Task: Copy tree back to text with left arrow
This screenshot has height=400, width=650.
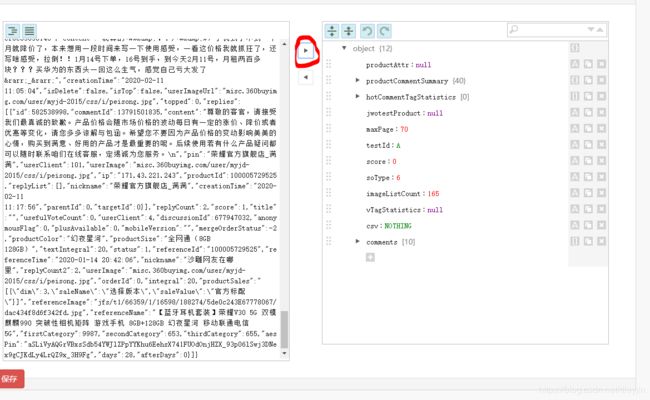Action: [x=306, y=77]
